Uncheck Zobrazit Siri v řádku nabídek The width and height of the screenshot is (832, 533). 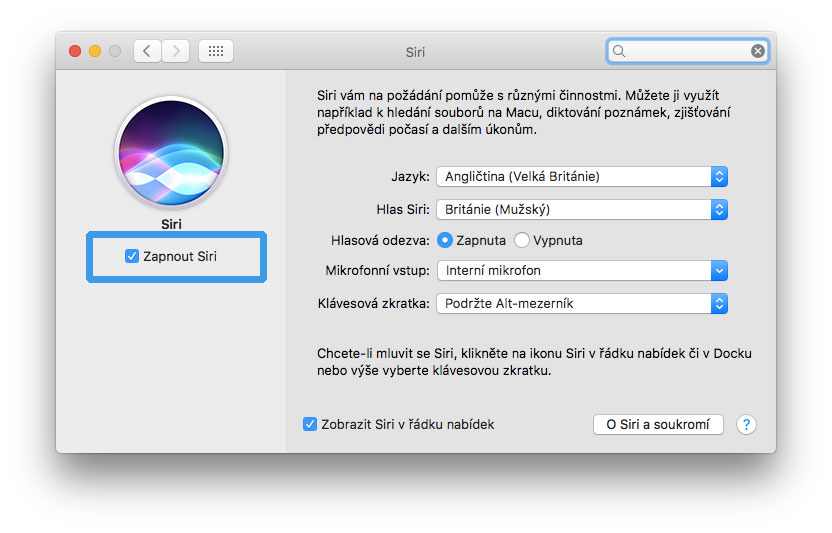point(310,424)
